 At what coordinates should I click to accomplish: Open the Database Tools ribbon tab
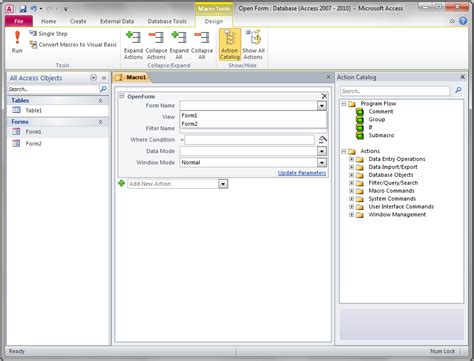point(167,21)
